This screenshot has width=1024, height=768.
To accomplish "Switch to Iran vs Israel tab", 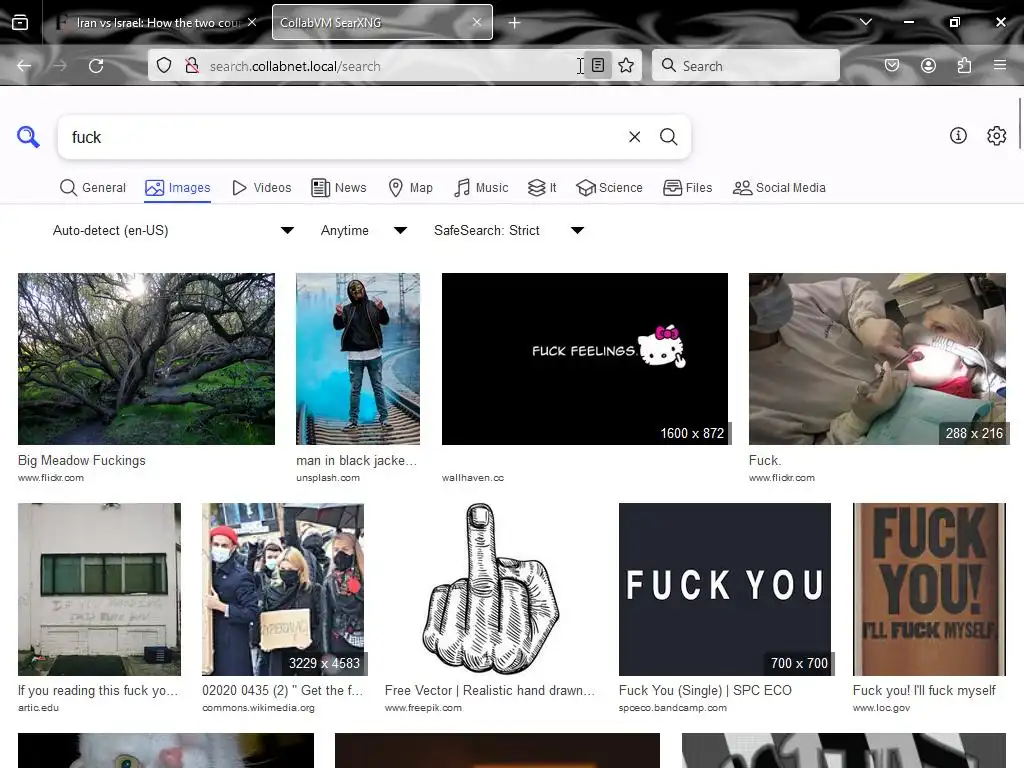I will [x=155, y=22].
